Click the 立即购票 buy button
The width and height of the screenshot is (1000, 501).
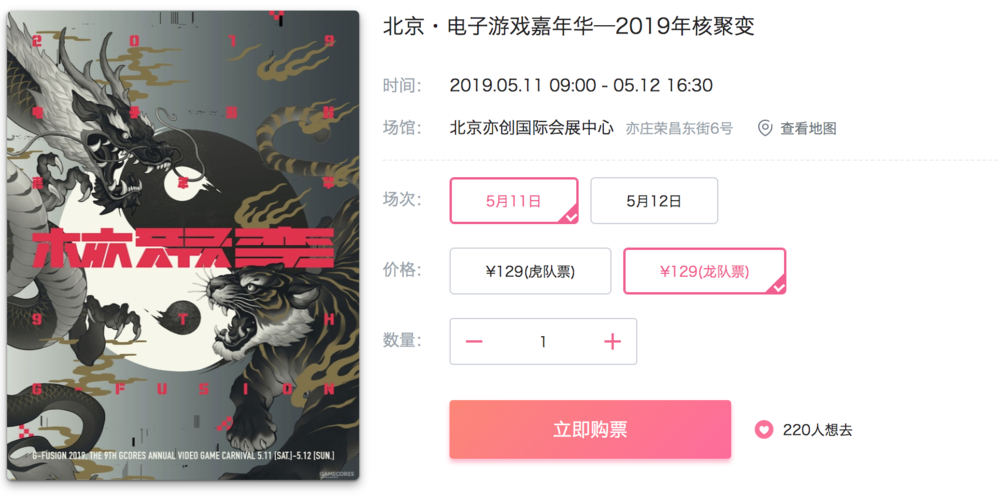tap(590, 430)
